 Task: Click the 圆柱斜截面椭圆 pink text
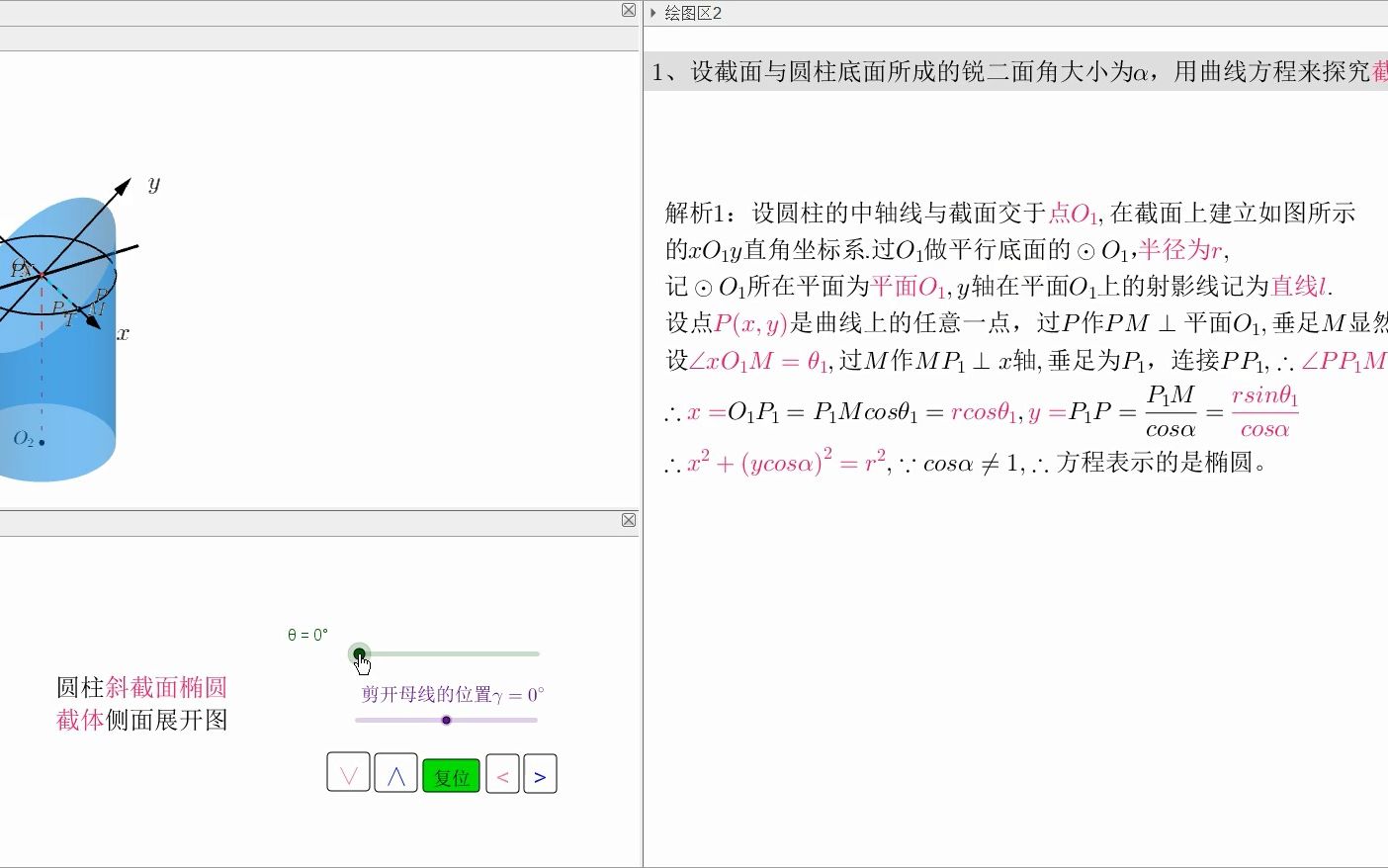pyautogui.click(x=141, y=687)
